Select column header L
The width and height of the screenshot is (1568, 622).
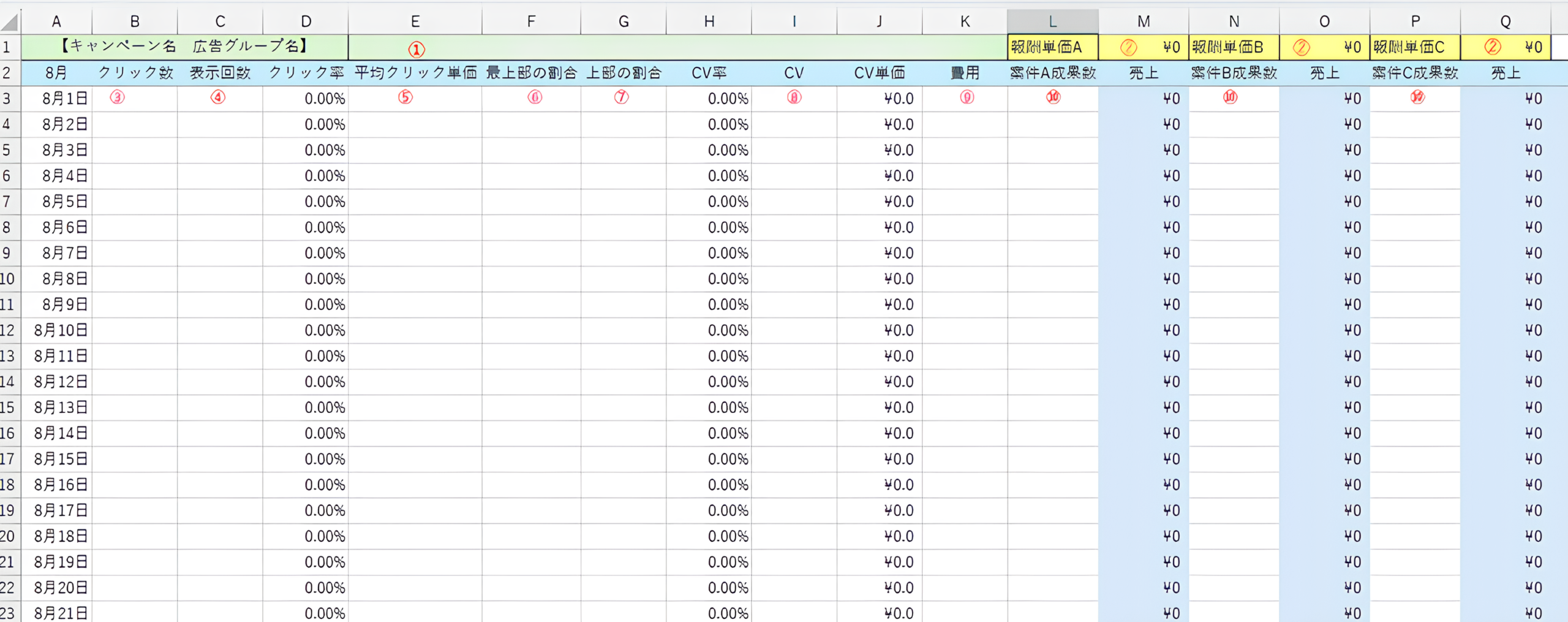coord(1051,20)
